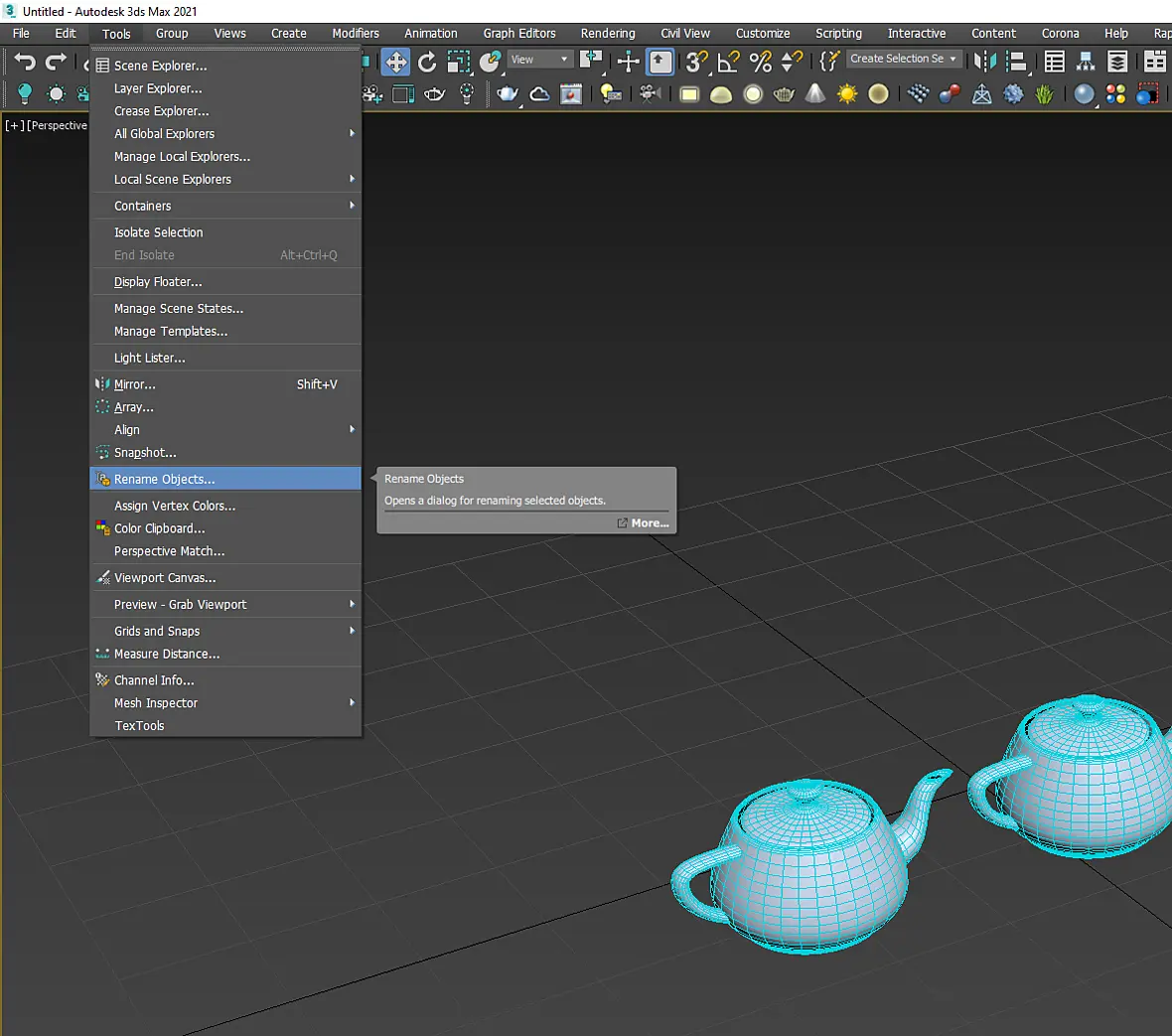Open Color Clipboard entry
1172x1036 pixels.
pos(225,528)
